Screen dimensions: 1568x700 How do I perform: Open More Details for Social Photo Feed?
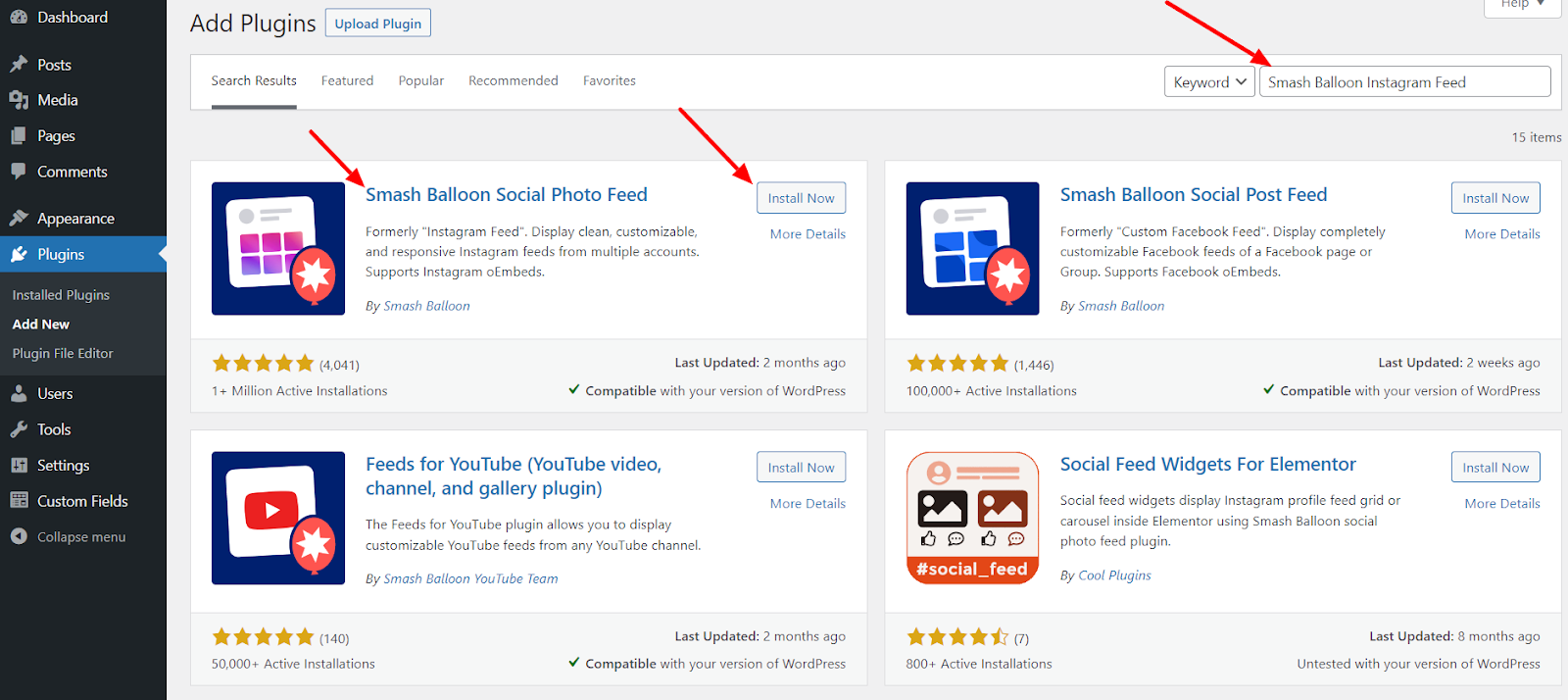(808, 234)
